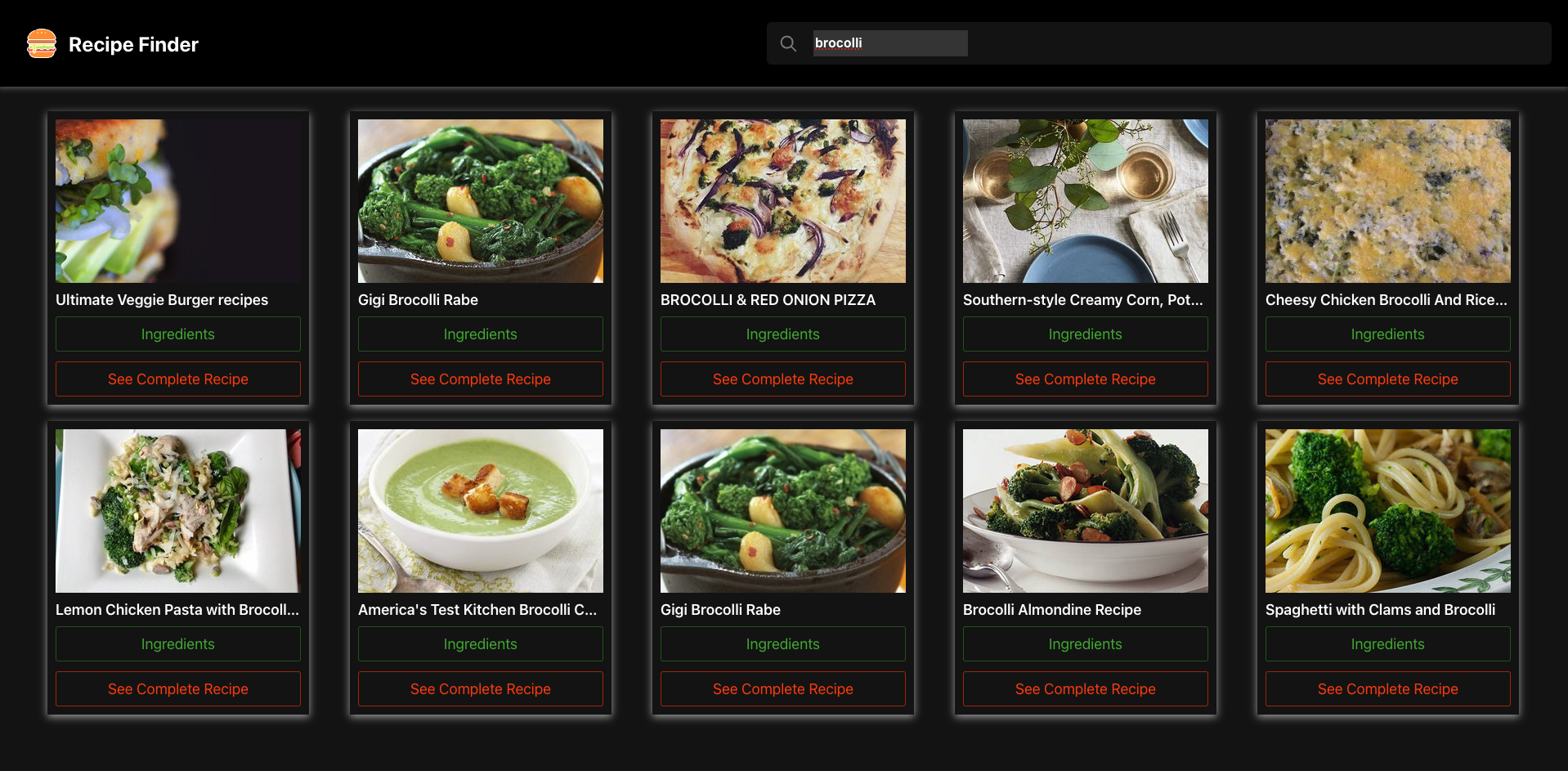Click the Spaghetti with Clams photo
1568x771 pixels.
[x=1387, y=511]
